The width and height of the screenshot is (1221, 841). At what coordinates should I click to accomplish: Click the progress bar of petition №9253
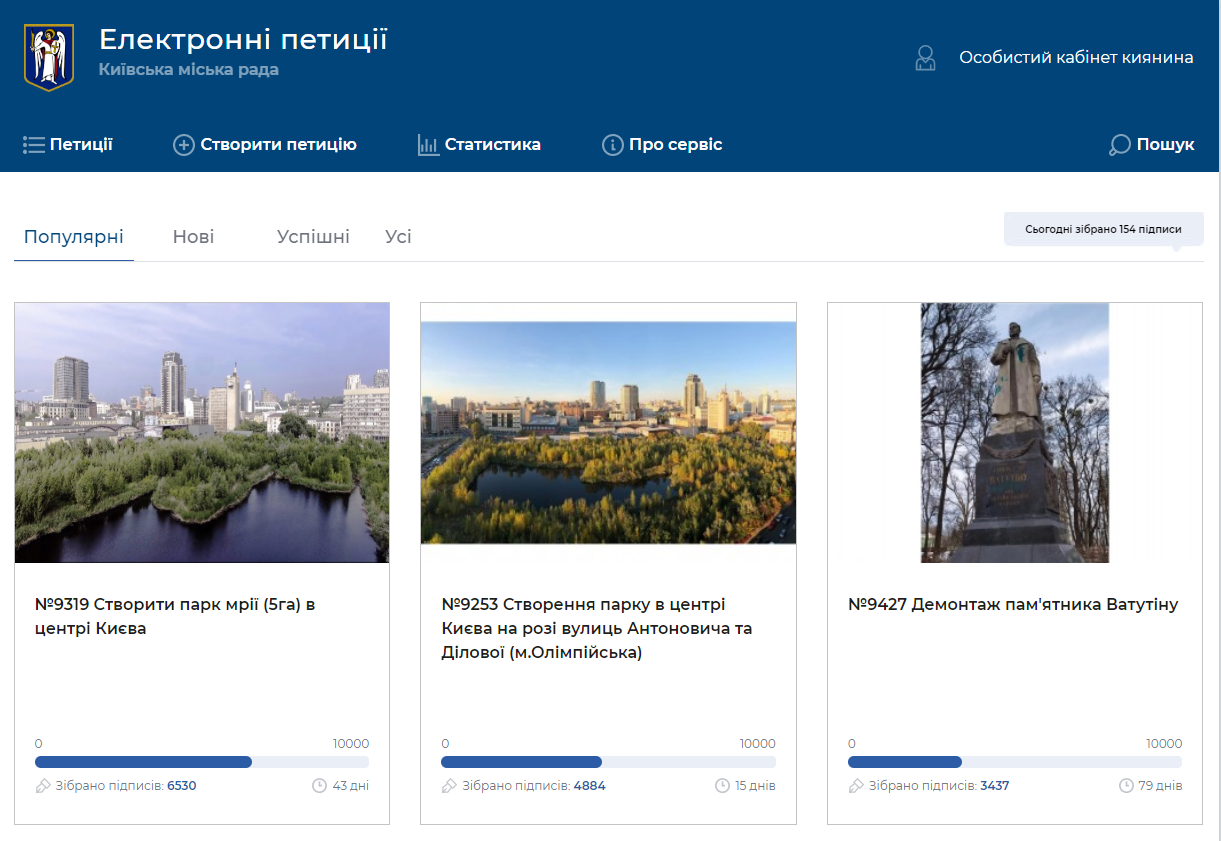tap(608, 762)
